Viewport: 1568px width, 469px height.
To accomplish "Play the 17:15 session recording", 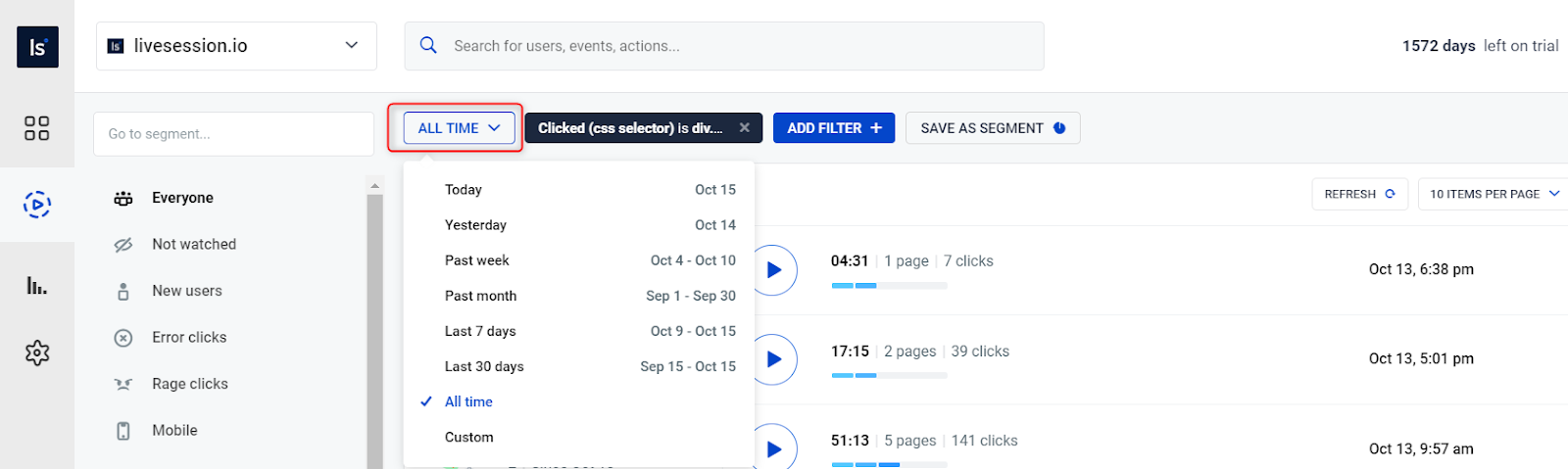I will click(x=773, y=359).
